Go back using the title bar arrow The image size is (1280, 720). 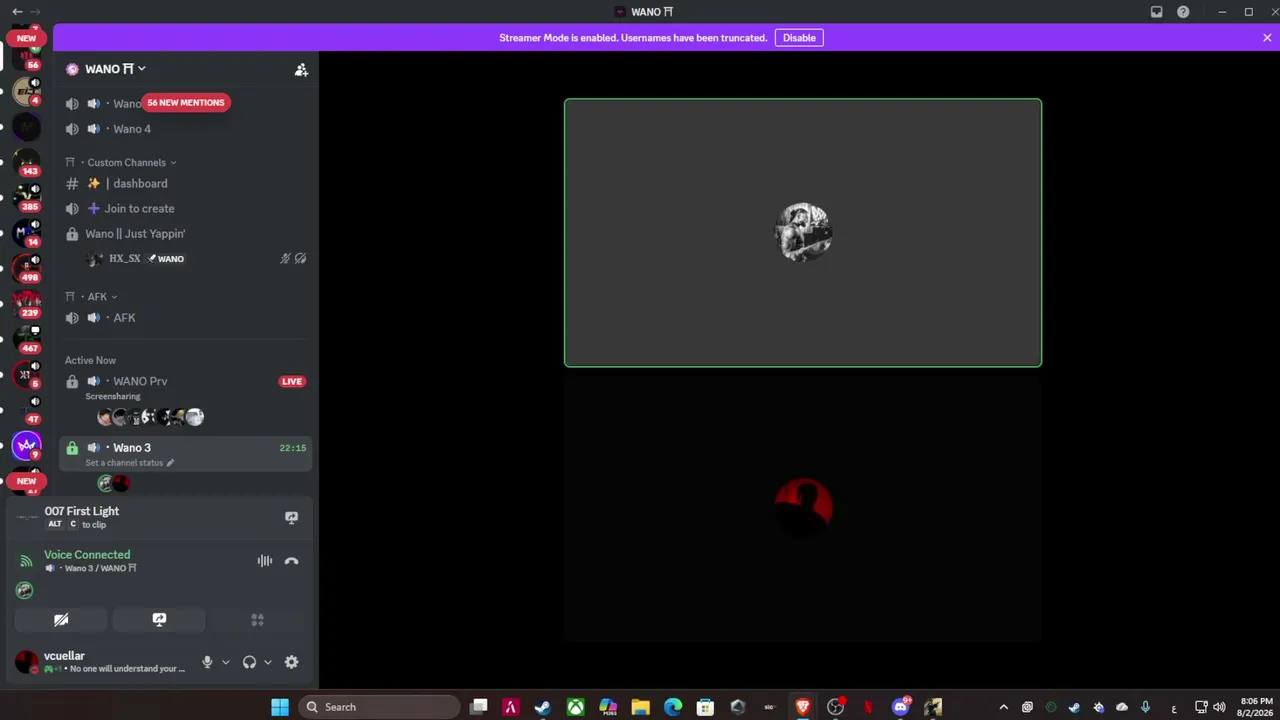tap(17, 12)
